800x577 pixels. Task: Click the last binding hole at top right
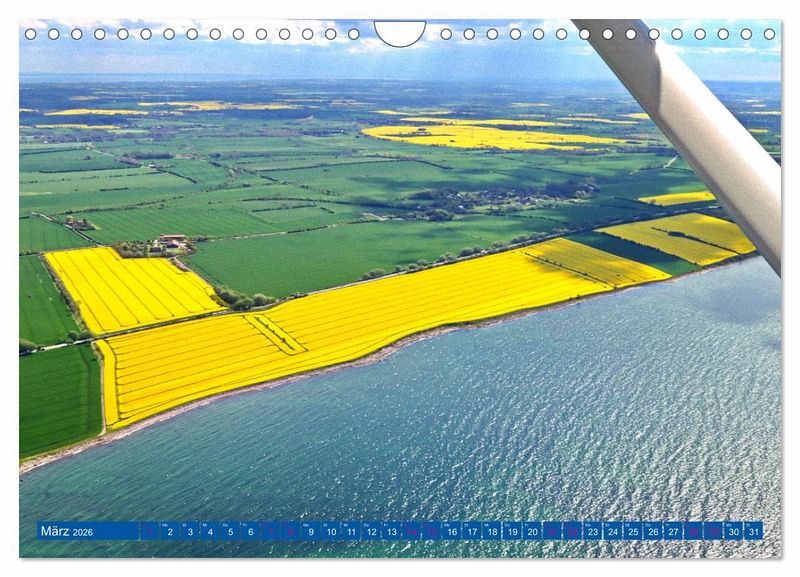tap(769, 34)
